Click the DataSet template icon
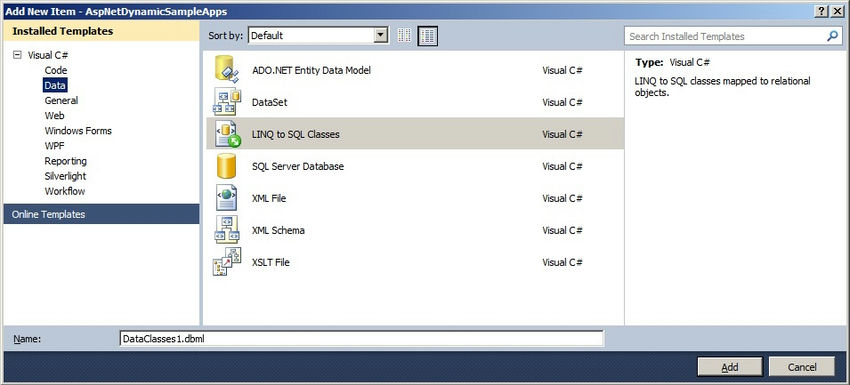850x385 pixels. (227, 102)
